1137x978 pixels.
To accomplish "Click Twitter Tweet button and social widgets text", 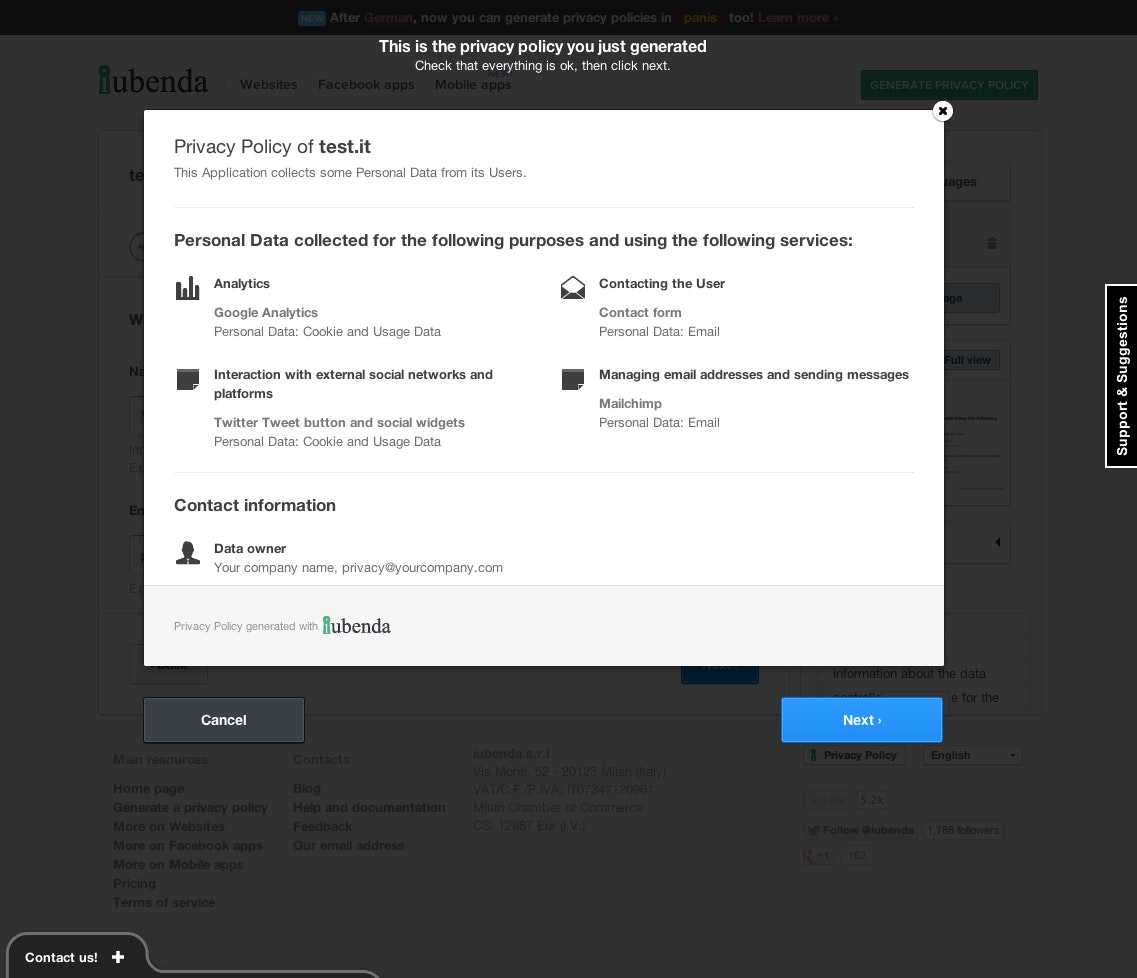I will click(x=339, y=422).
